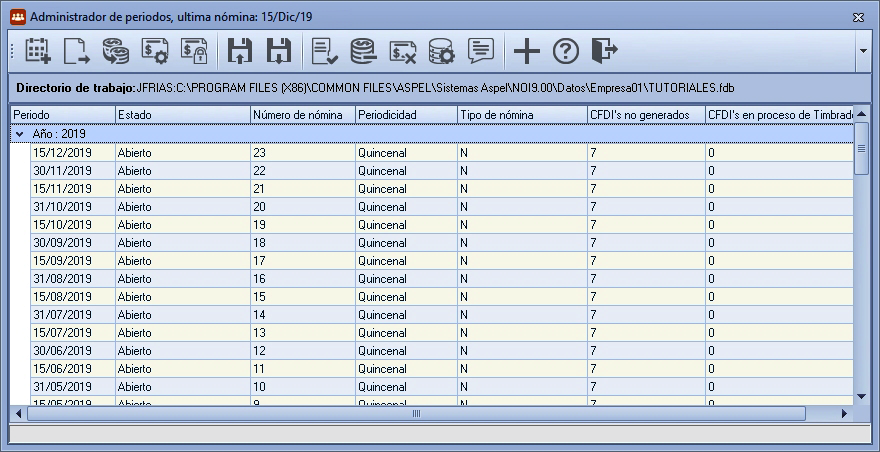Click the Número de nómina column header
The image size is (880, 452).
pyautogui.click(x=303, y=115)
